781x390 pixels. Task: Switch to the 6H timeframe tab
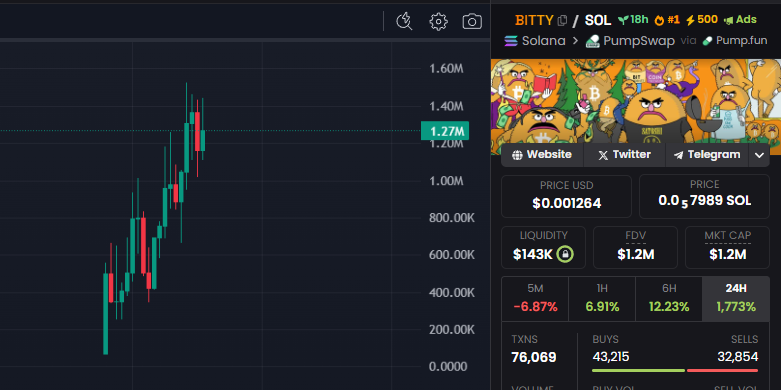pyautogui.click(x=669, y=299)
